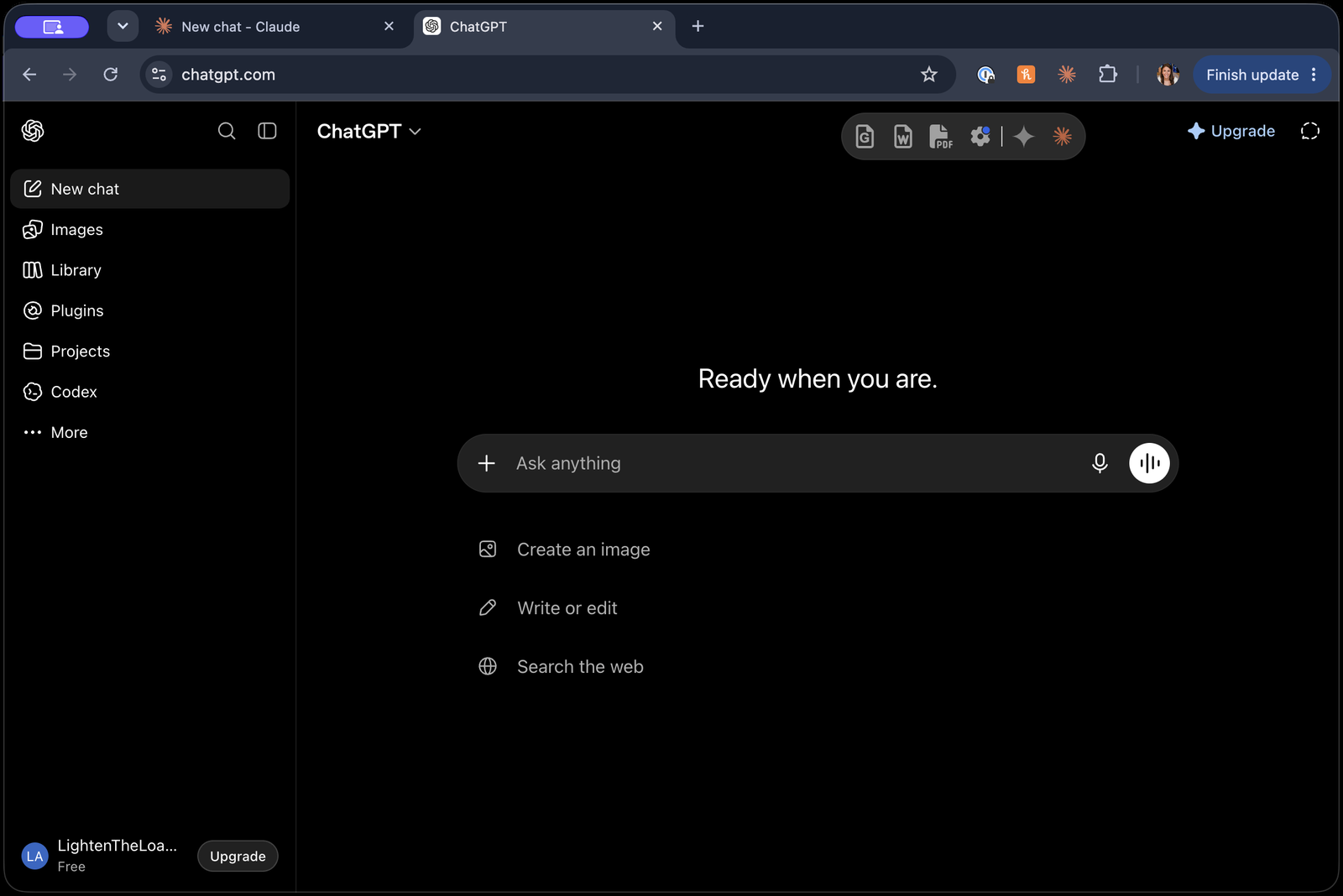
Task: Open a new browser tab
Action: click(698, 26)
